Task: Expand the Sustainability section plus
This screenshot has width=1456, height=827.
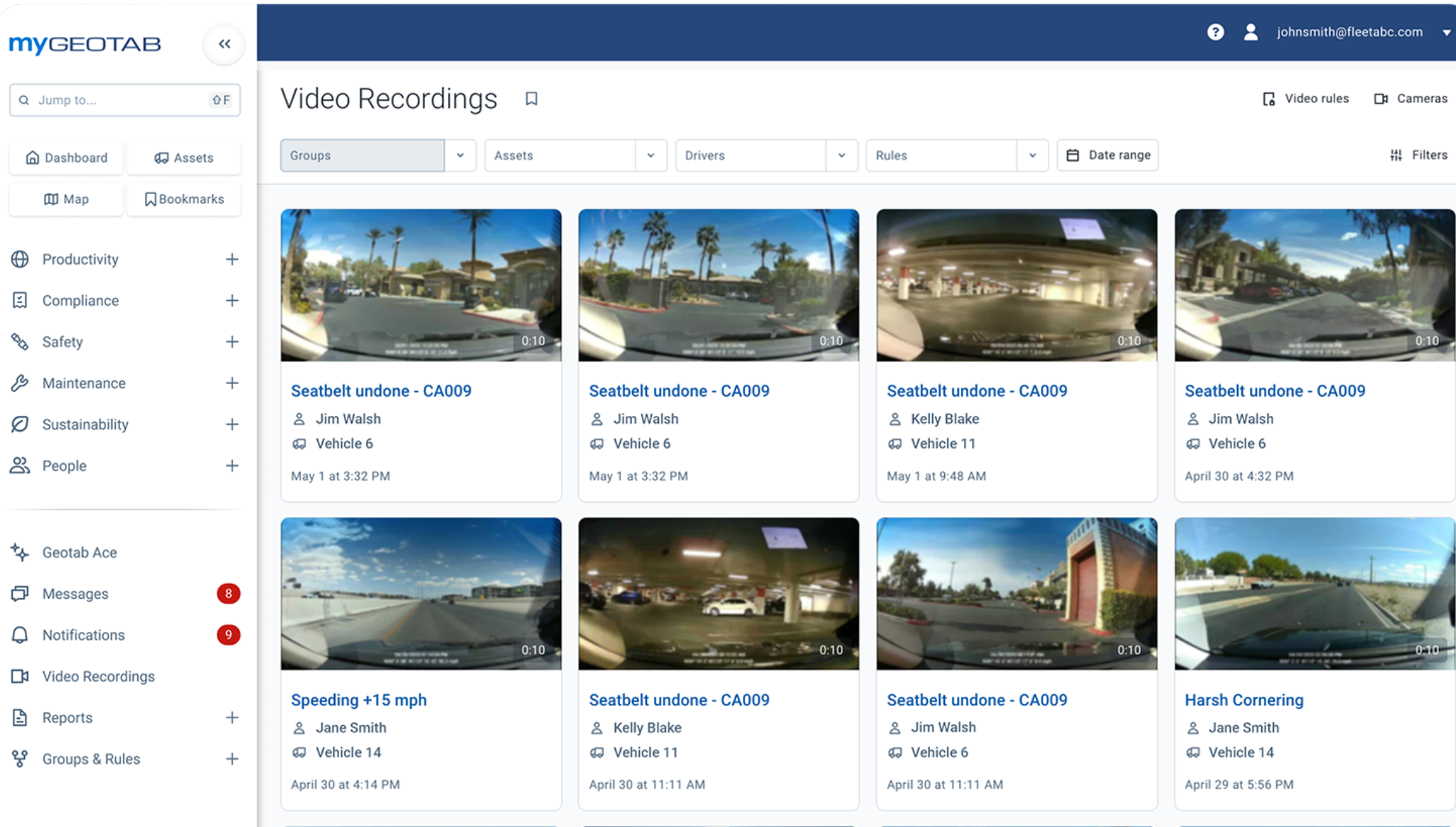Action: 232,425
